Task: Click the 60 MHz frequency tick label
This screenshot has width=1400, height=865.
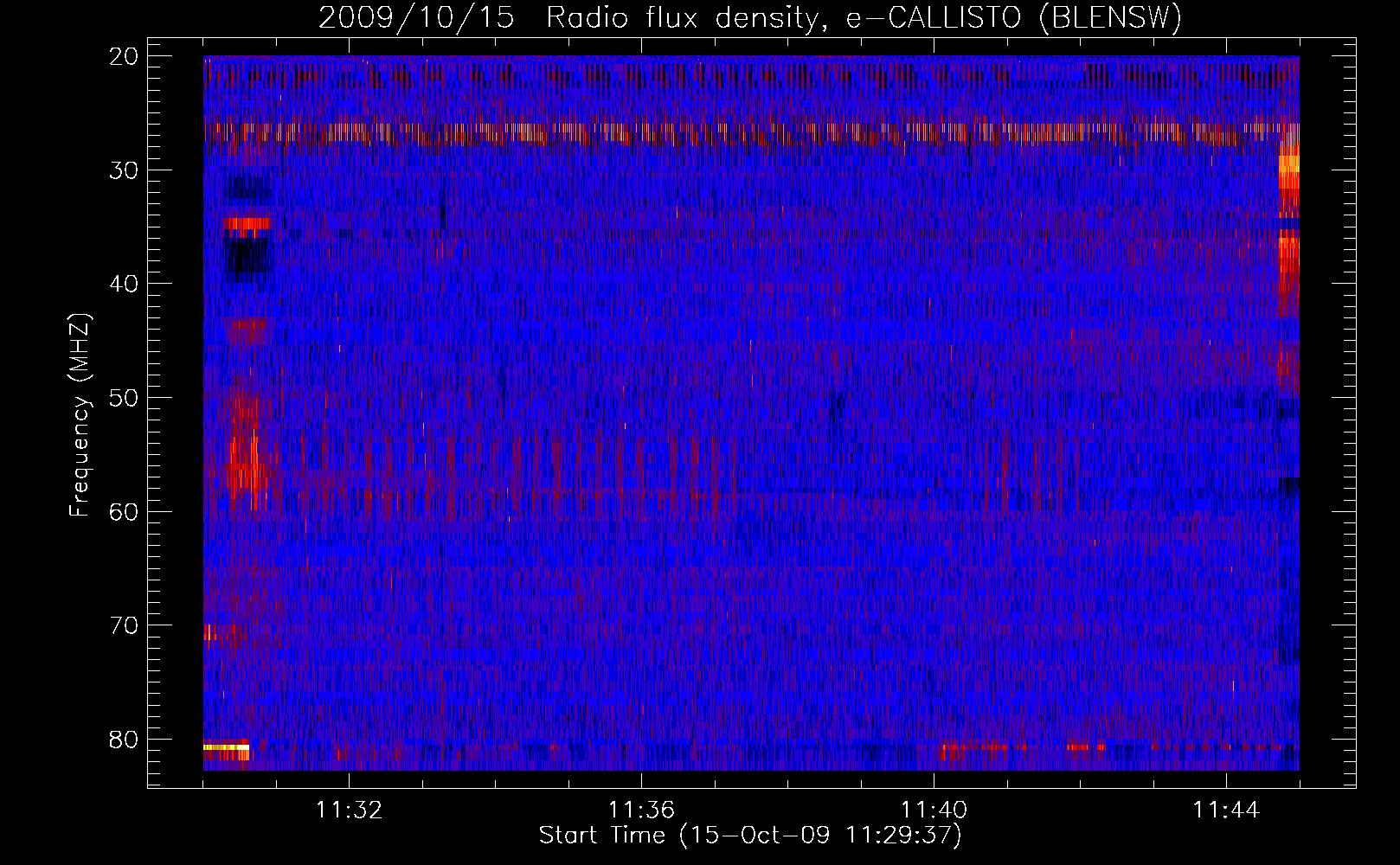Action: (125, 511)
